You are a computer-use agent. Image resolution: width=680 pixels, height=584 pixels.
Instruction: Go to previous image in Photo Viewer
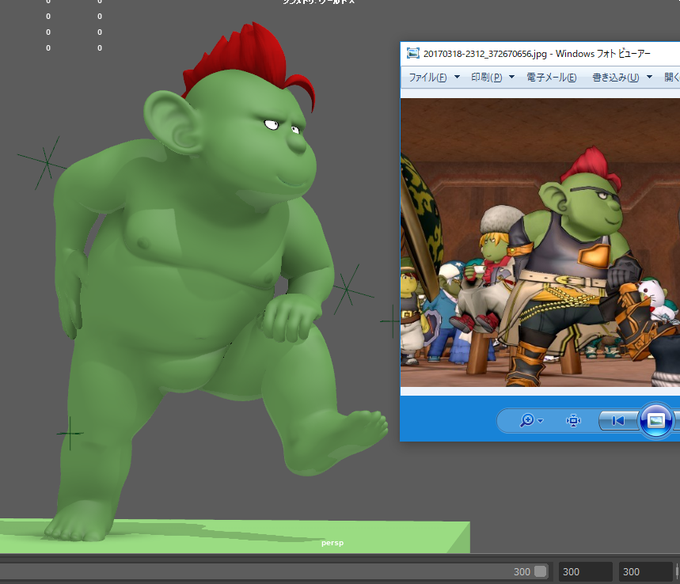tap(618, 421)
